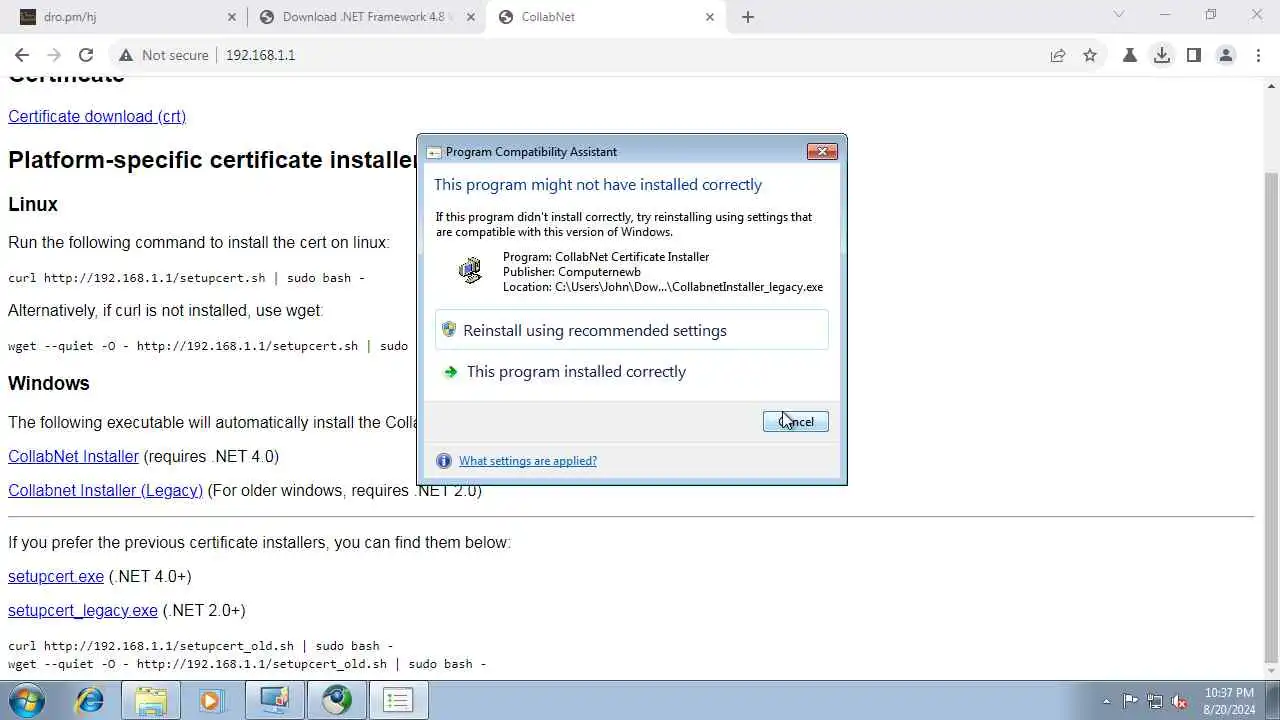Open the Windows Start menu
Image resolution: width=1280 pixels, height=720 pixels.
(x=26, y=700)
